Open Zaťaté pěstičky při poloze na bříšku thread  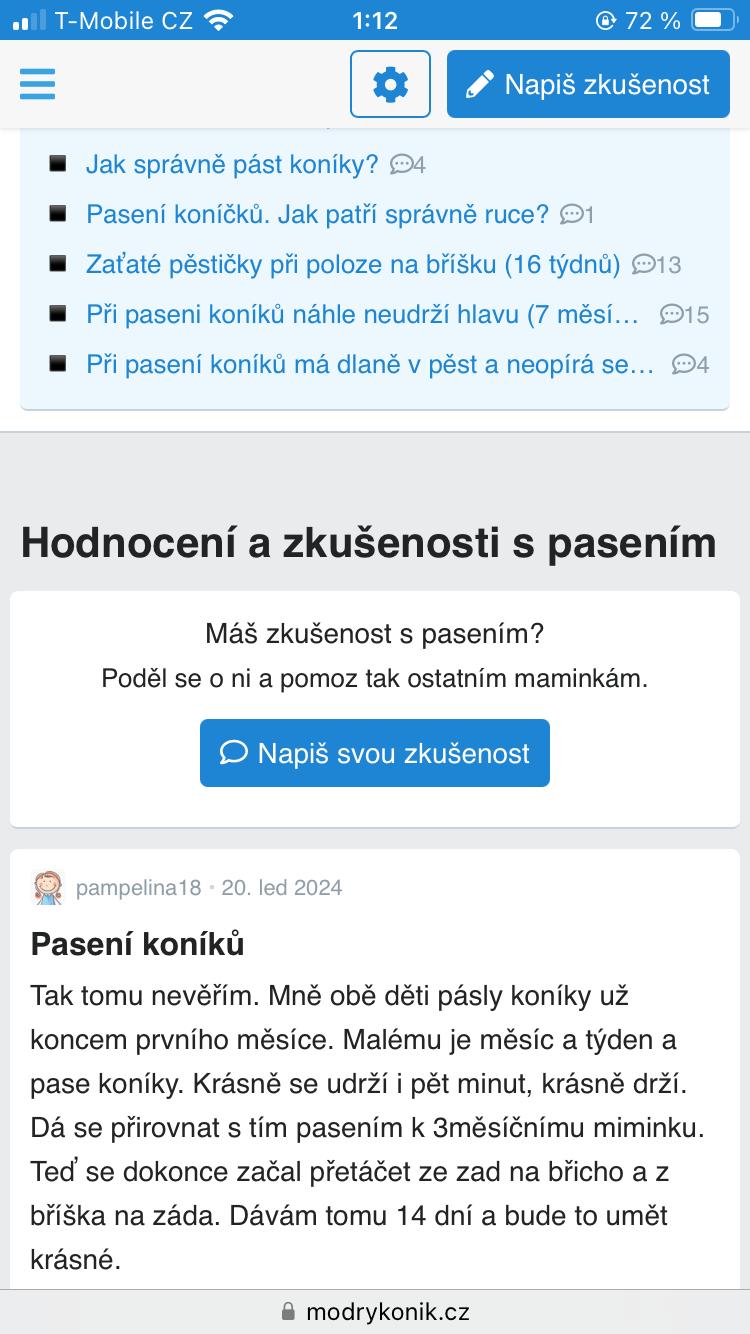[353, 264]
